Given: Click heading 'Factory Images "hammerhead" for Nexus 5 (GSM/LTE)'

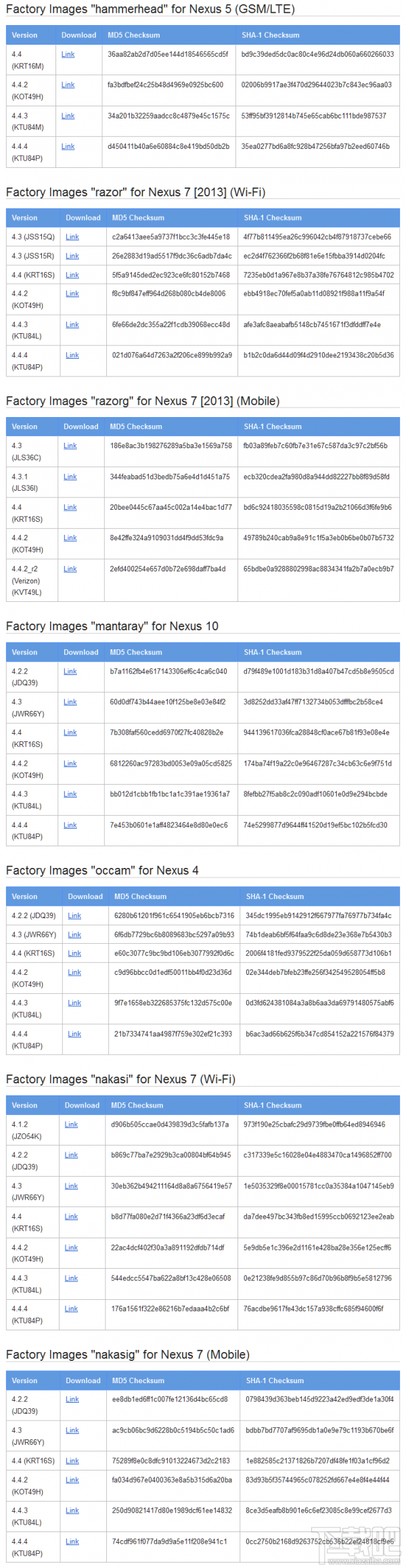Looking at the screenshot, I should pos(150,9).
